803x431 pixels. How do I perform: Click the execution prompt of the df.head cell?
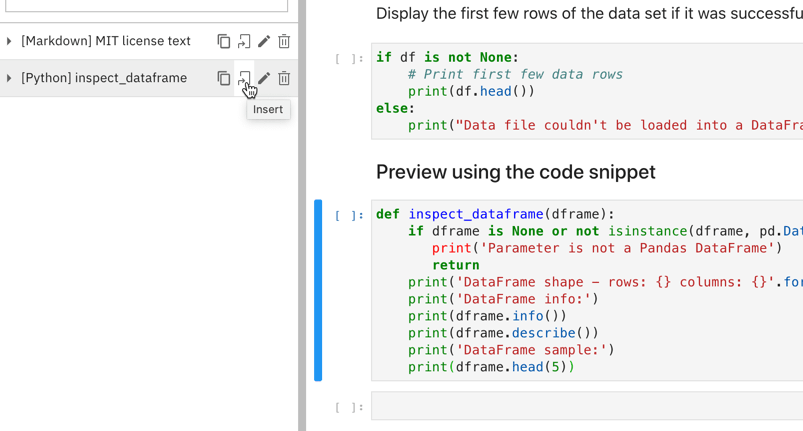point(349,59)
